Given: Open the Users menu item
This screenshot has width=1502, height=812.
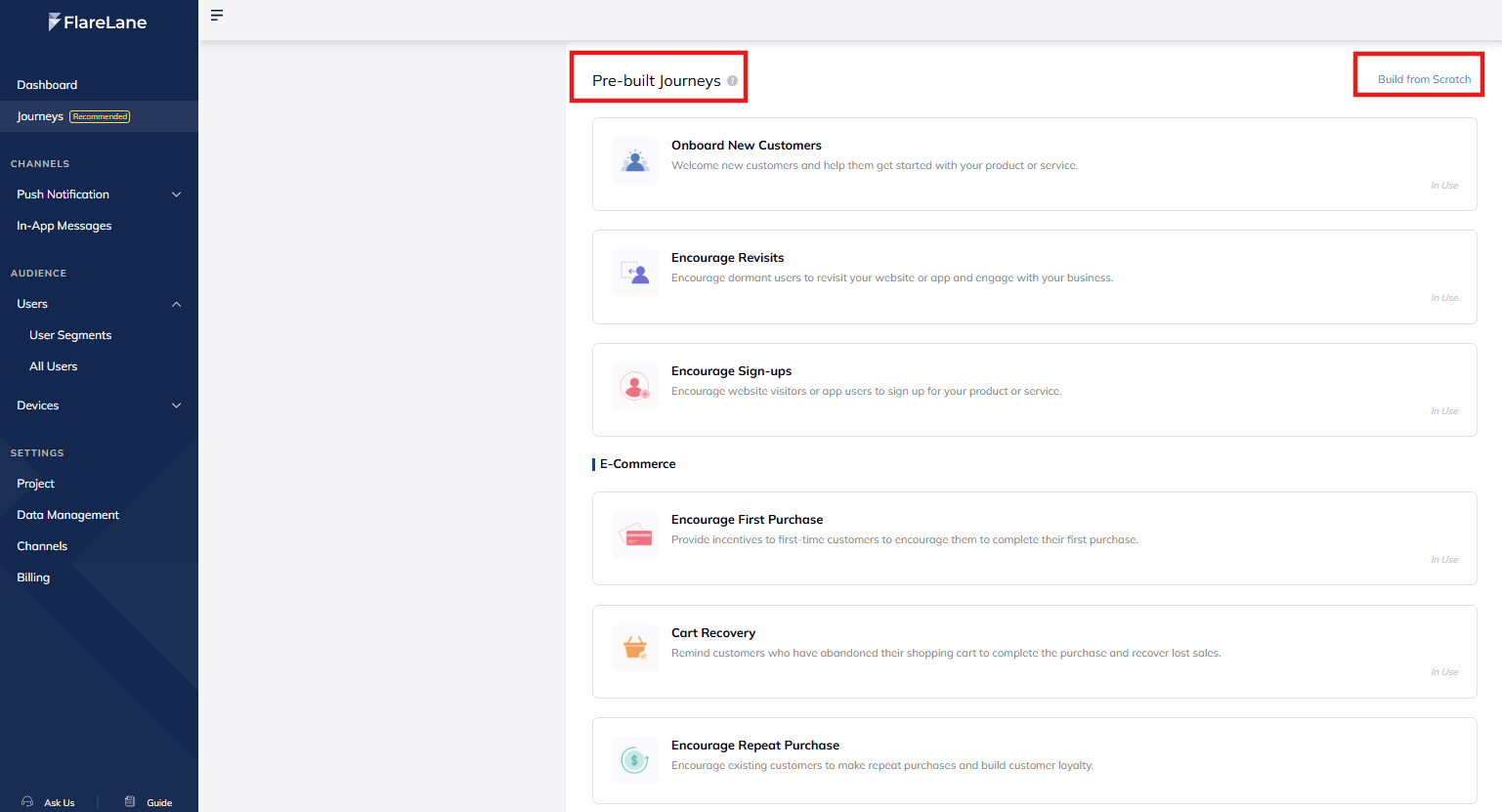Looking at the screenshot, I should pyautogui.click(x=32, y=304).
